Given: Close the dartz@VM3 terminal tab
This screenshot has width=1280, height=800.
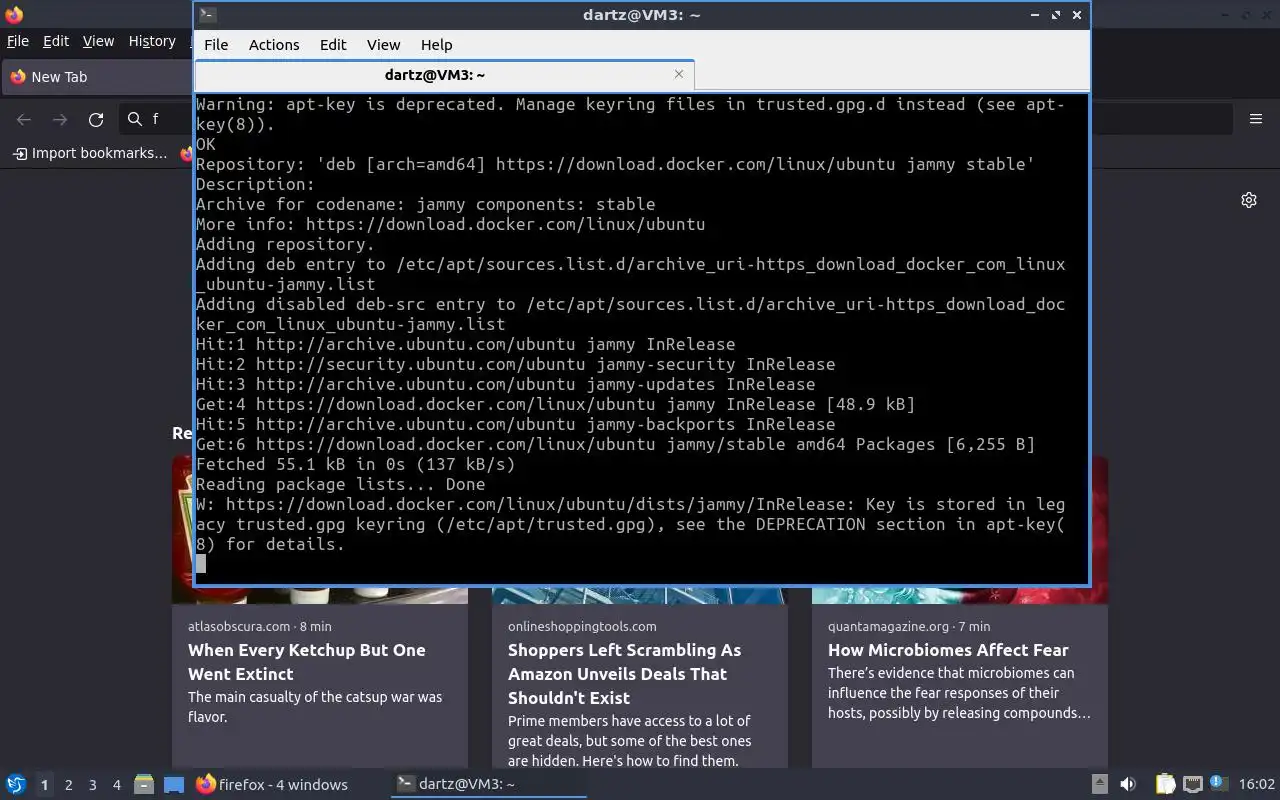Looking at the screenshot, I should 679,74.
